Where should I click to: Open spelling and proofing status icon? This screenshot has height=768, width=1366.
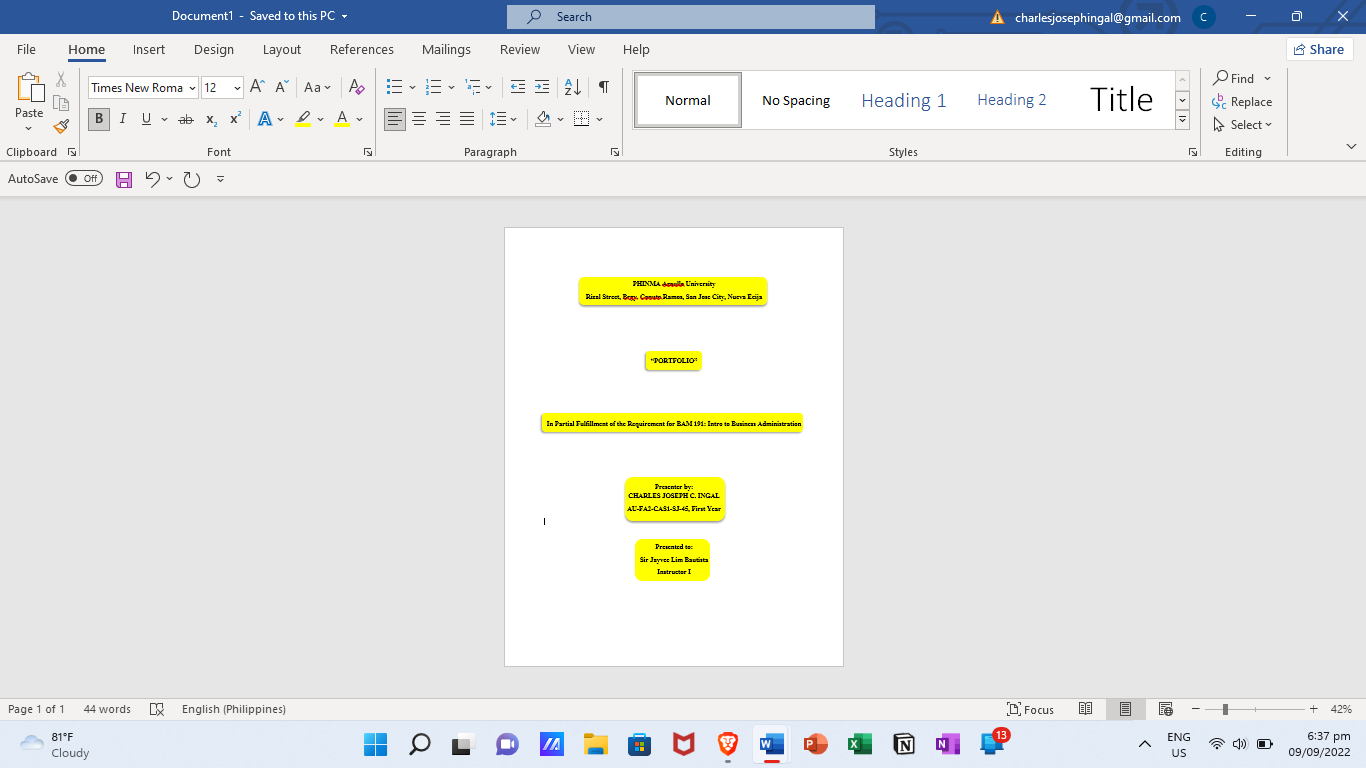pos(156,709)
